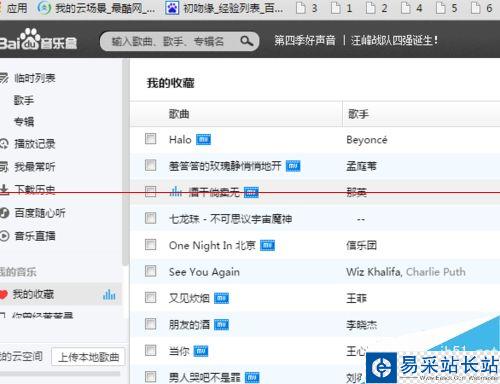Tick checkbox for 男人哭吧不是罪

(150, 377)
